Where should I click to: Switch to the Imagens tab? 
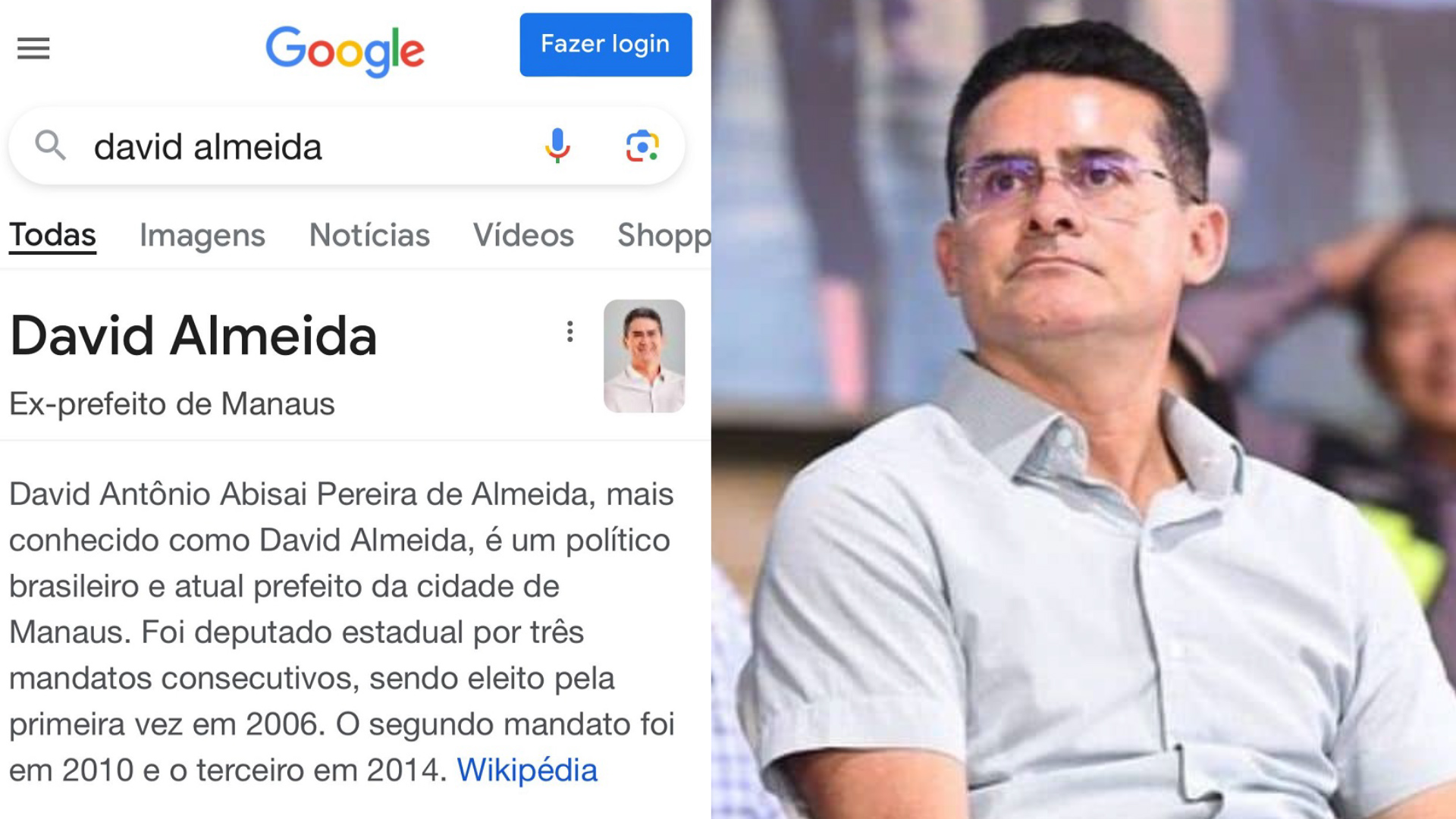tap(202, 236)
